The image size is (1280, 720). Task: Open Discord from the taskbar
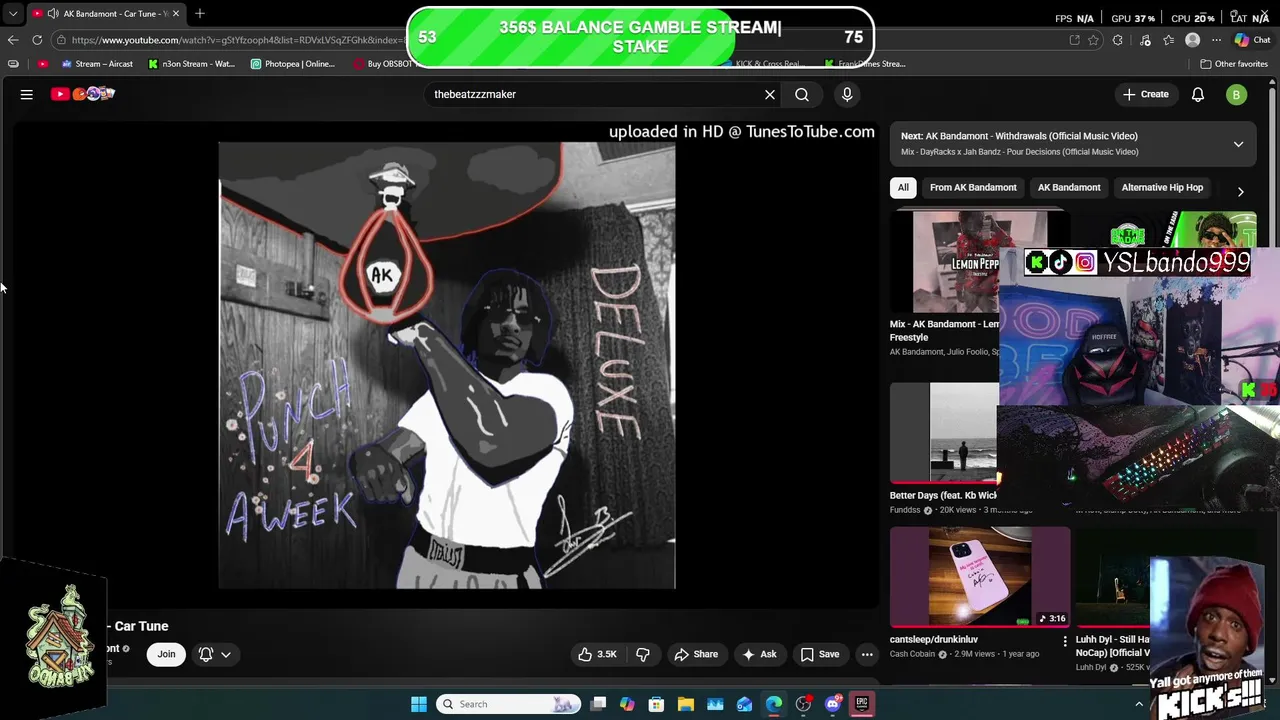[833, 704]
